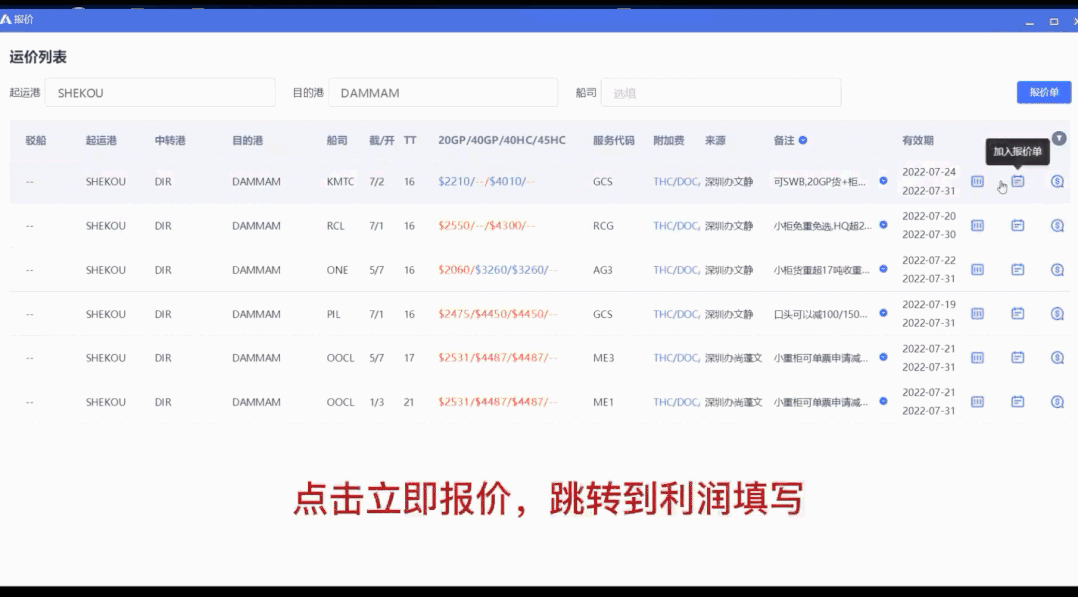Screen dimensions: 1078x597
Task: Click the container details icon on the KMTC row
Action: (977, 181)
